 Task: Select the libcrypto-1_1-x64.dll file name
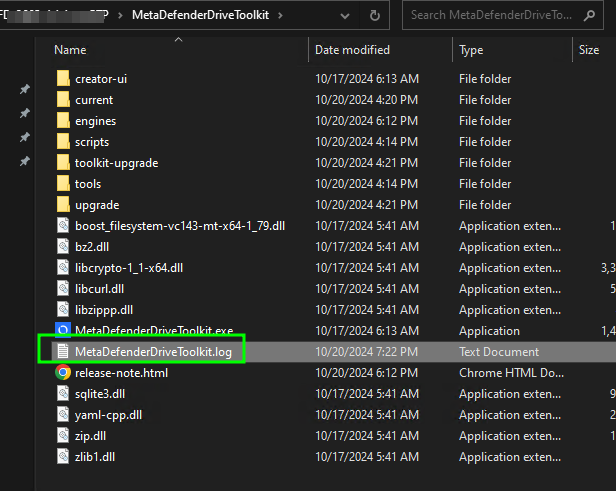pyautogui.click(x=129, y=268)
